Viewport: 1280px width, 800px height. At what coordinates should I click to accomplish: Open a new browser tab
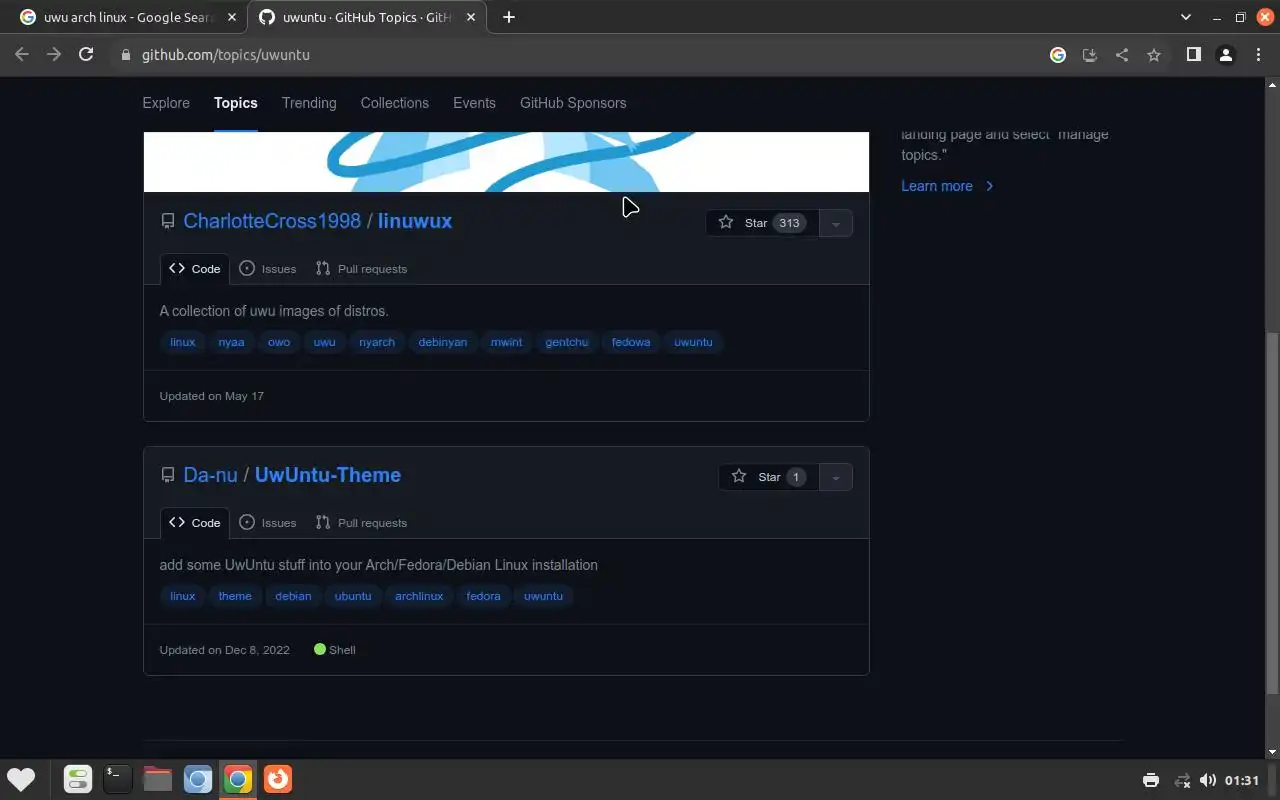point(509,17)
